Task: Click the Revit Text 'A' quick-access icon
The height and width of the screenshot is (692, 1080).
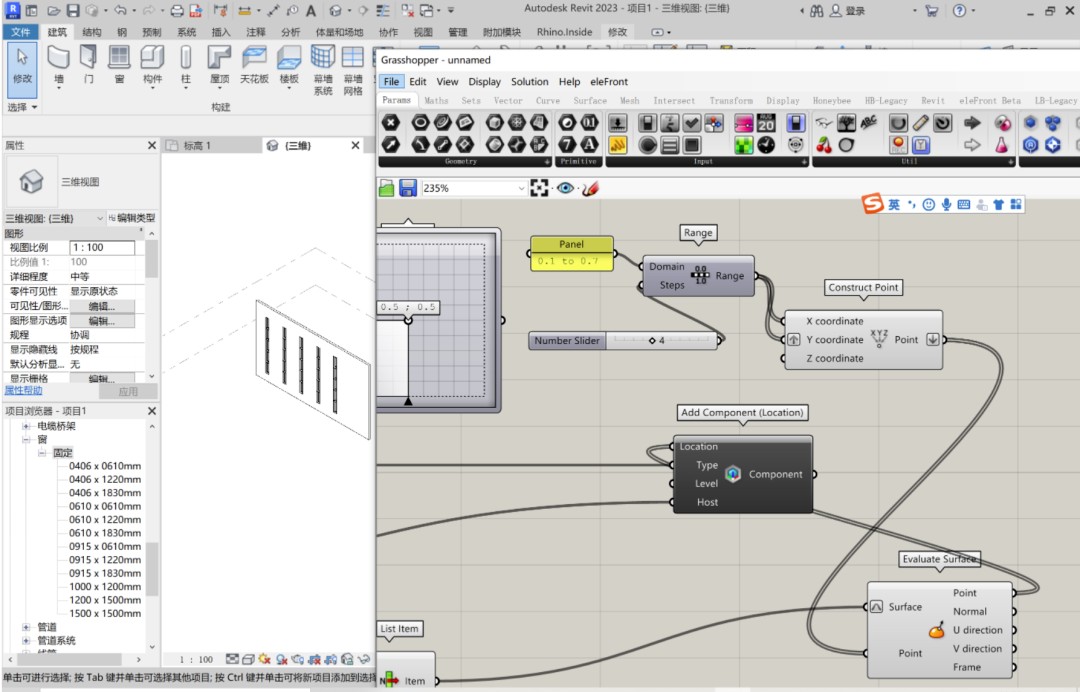Action: [x=311, y=10]
